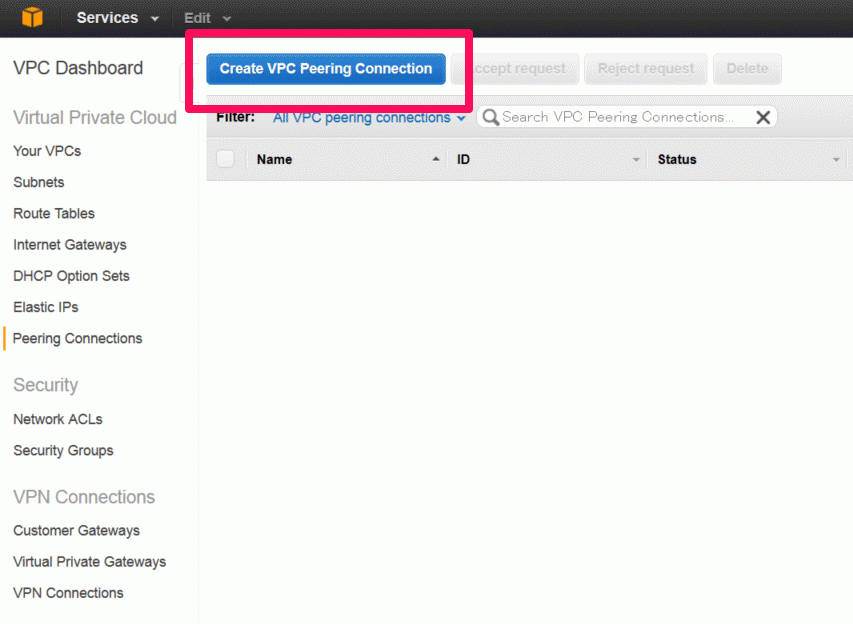Click the Accept request button
This screenshot has width=853, height=624.
(515, 69)
